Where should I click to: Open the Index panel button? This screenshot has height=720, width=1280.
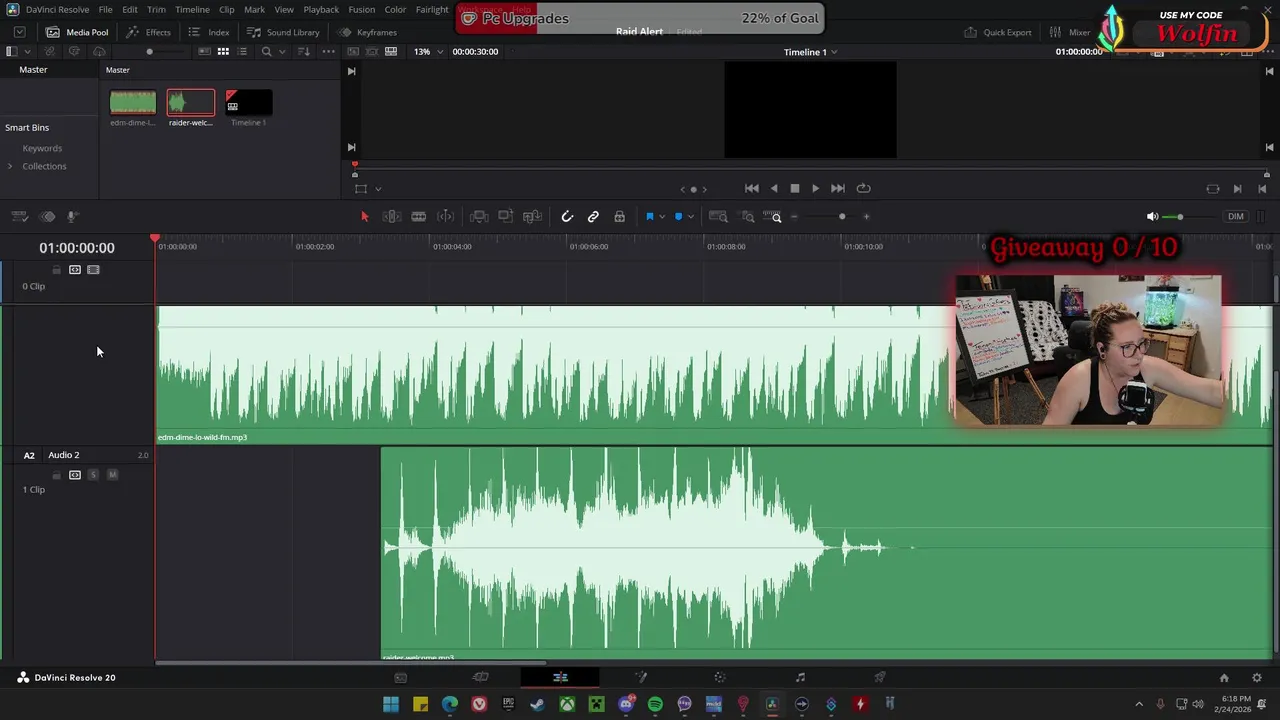pos(209,32)
